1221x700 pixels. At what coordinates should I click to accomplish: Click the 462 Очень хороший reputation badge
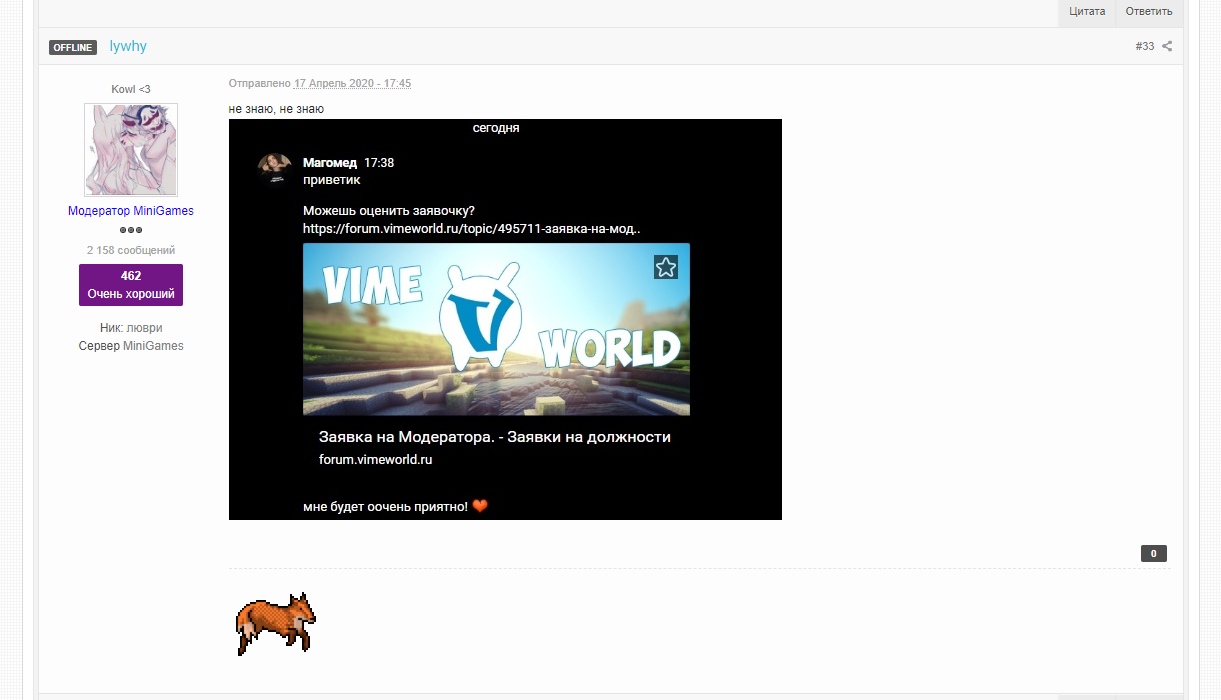pos(131,285)
